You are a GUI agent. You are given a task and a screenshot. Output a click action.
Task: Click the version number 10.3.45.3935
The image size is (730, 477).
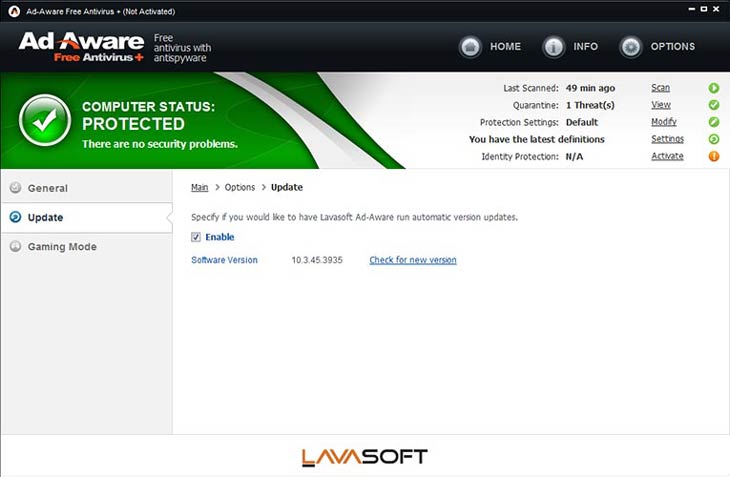317,260
